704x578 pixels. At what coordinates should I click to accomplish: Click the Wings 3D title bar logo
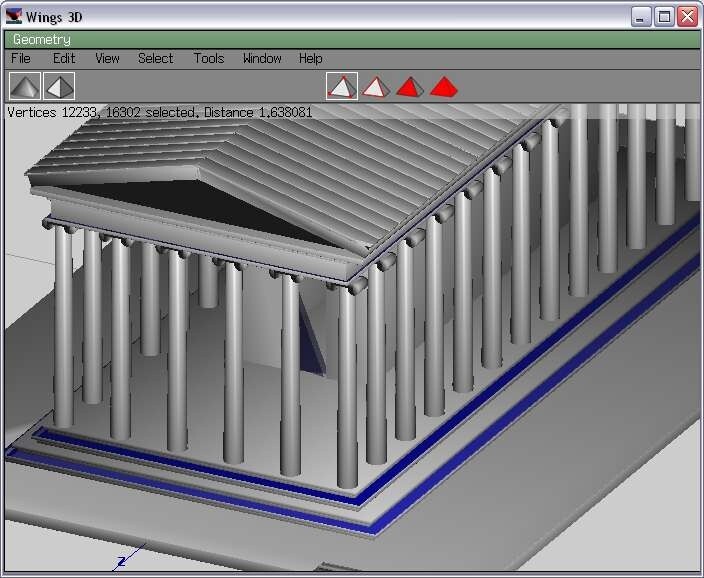14,16
